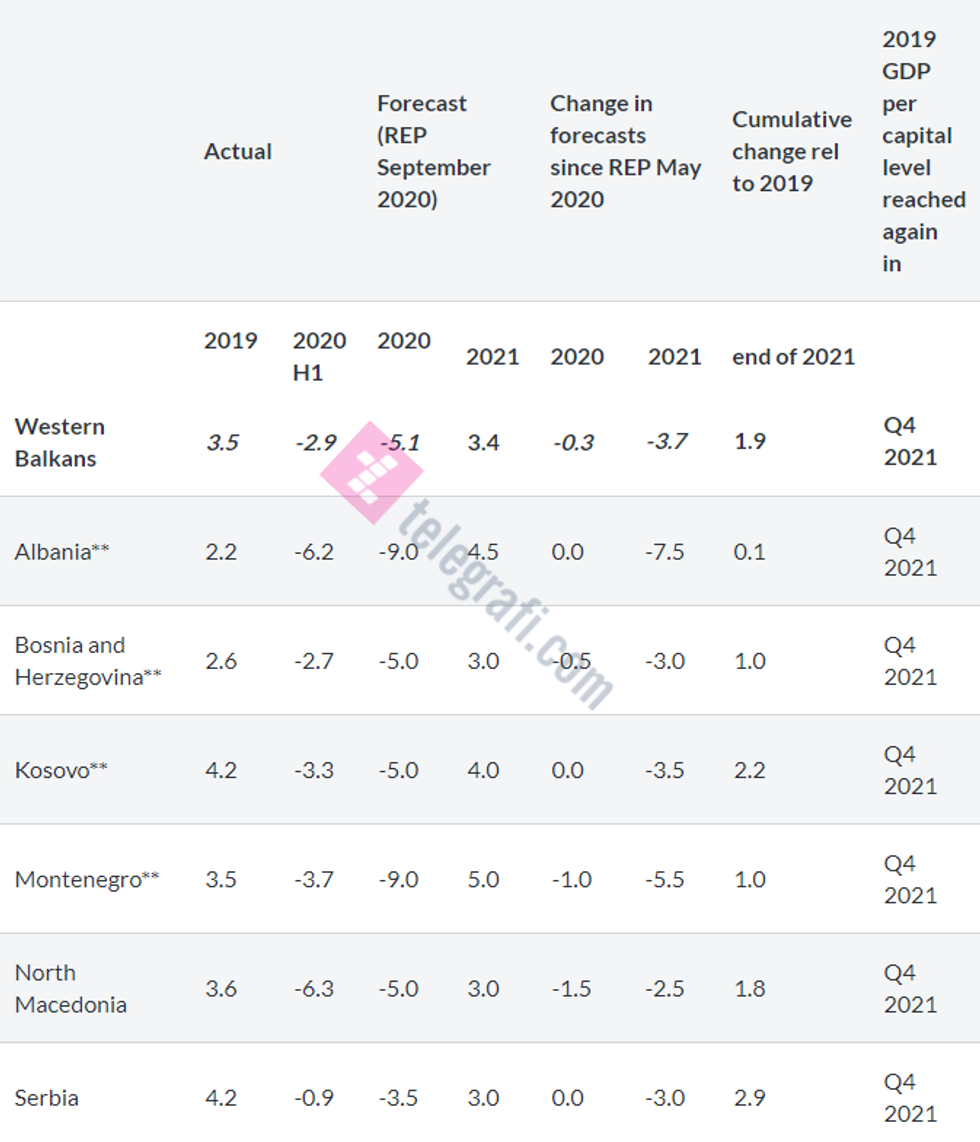Click North Macedonia's 2020 H1 value -6.3
The height and width of the screenshot is (1142, 980).
coord(314,988)
